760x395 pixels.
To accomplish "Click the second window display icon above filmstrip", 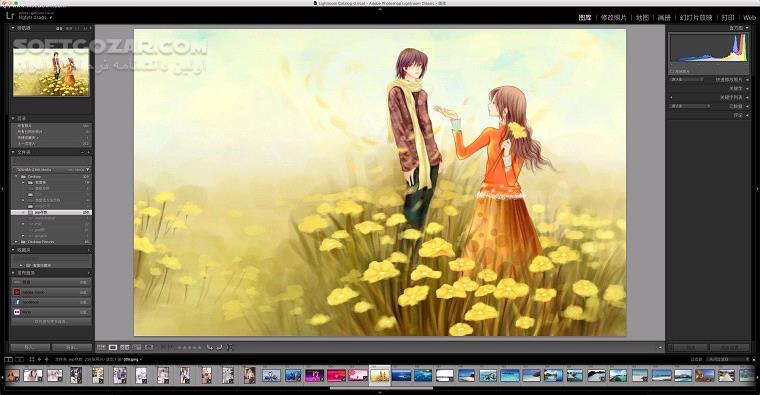I will (x=19, y=359).
